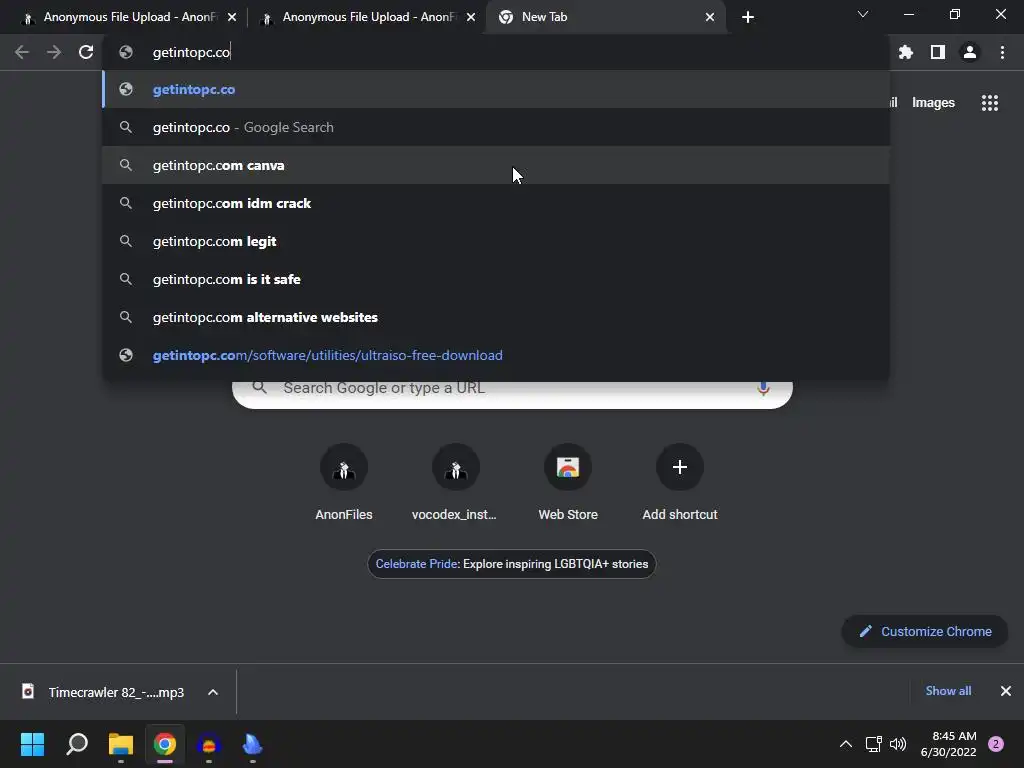This screenshot has height=768, width=1024.
Task: Choose getintopc.com alternative websites suggestion
Action: (496, 317)
